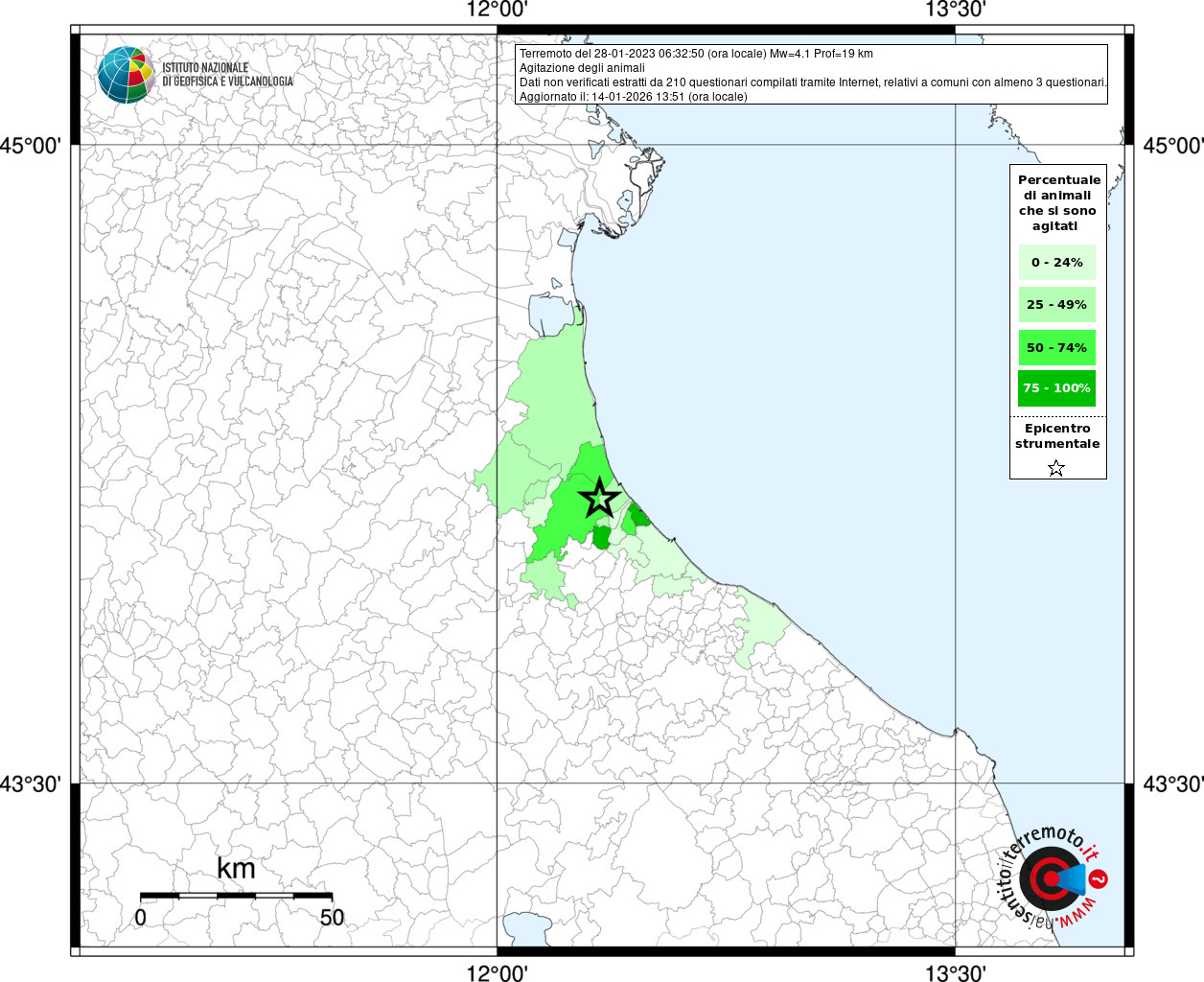Click the INGV globe logo
Viewport: 1204px width, 982px height.
click(x=126, y=75)
